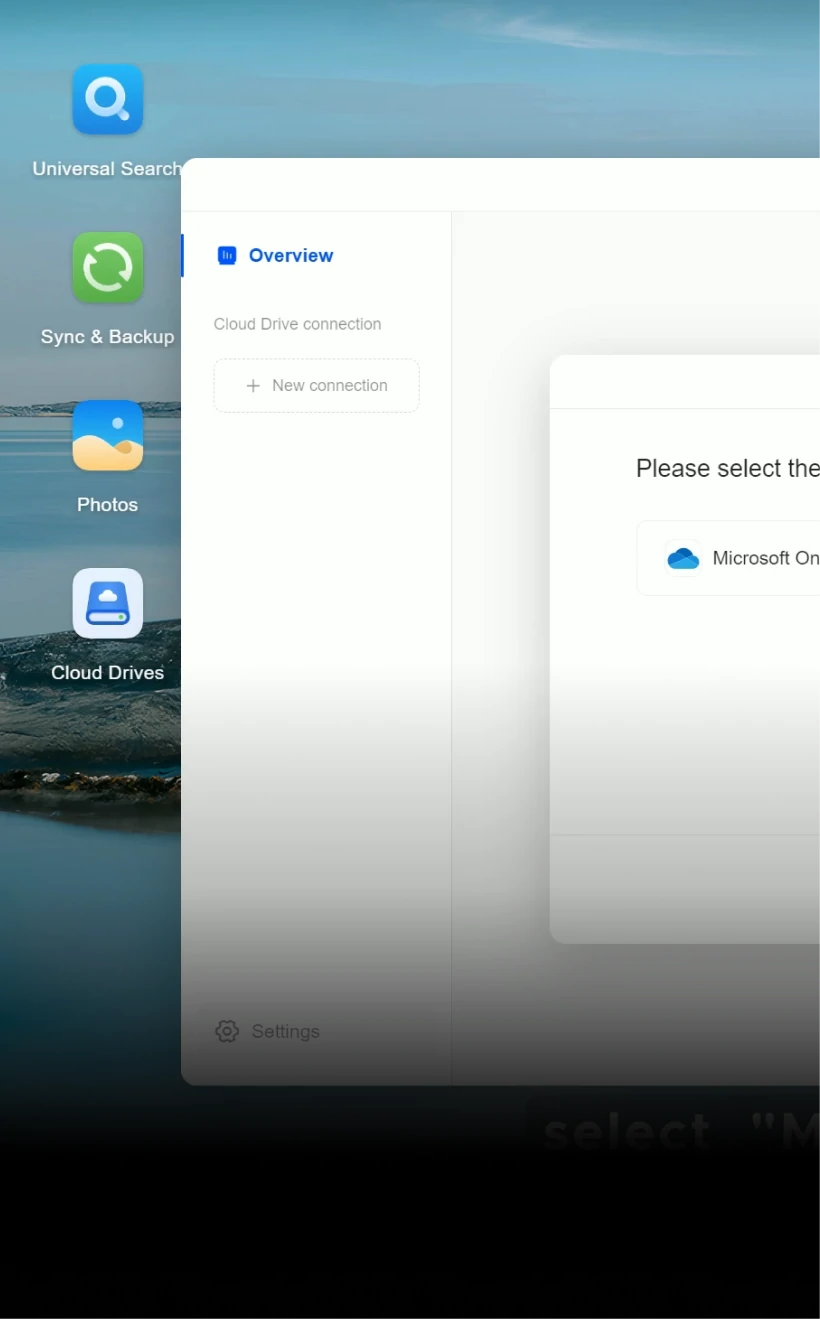Click the Microsoft OneDrive cloud icon
Image resolution: width=820 pixels, height=1319 pixels.
683,558
